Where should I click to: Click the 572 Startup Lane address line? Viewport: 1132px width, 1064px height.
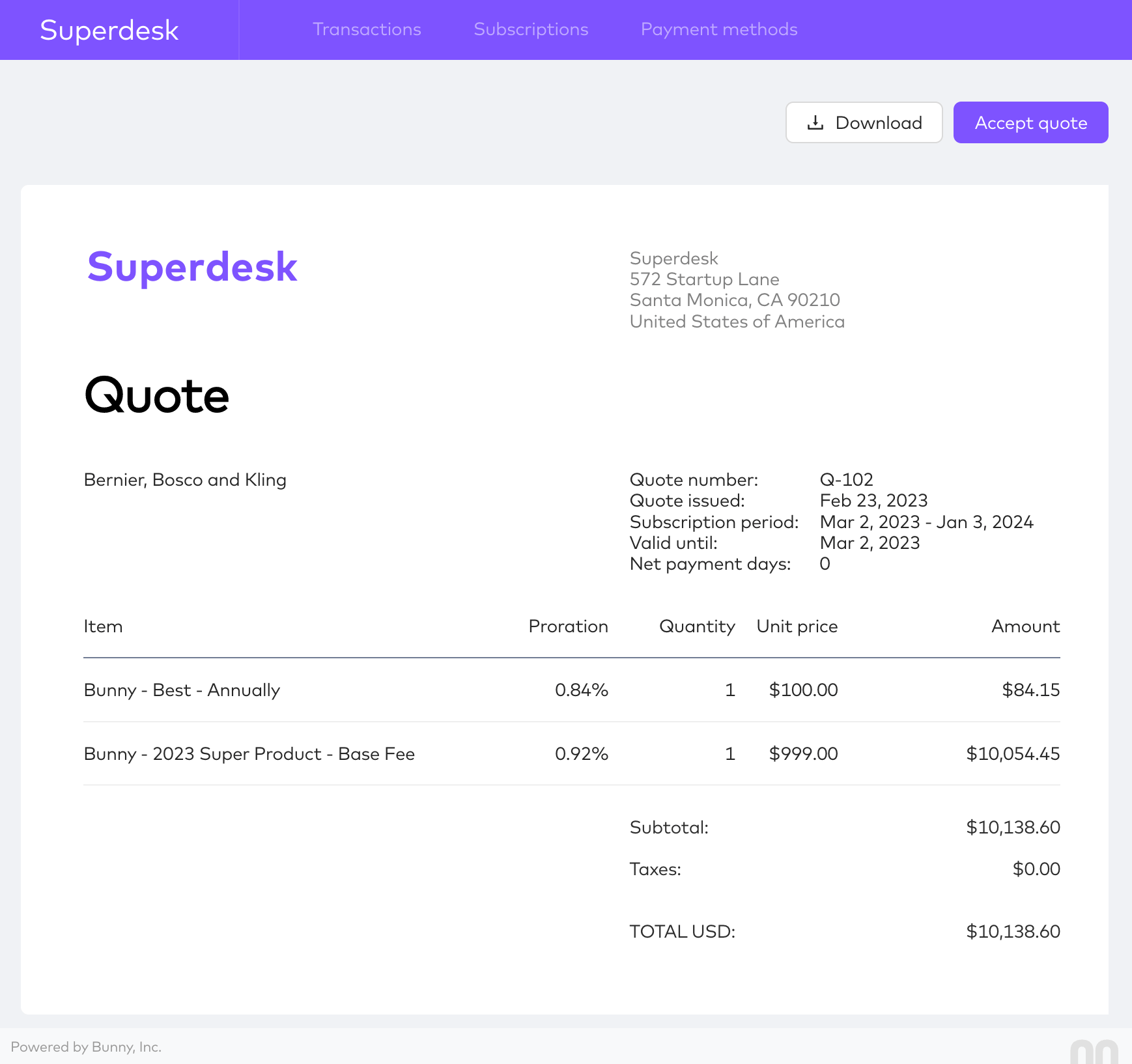point(704,279)
